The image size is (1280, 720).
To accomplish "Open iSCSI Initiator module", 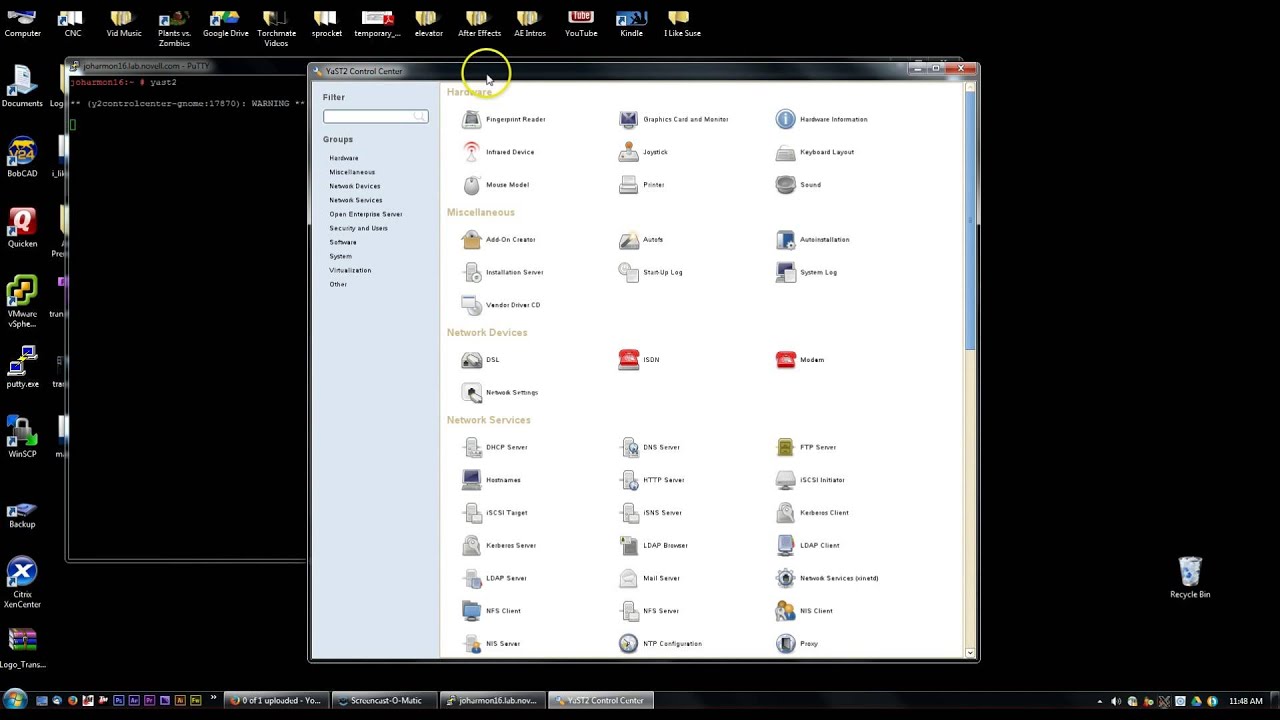I will click(x=811, y=480).
